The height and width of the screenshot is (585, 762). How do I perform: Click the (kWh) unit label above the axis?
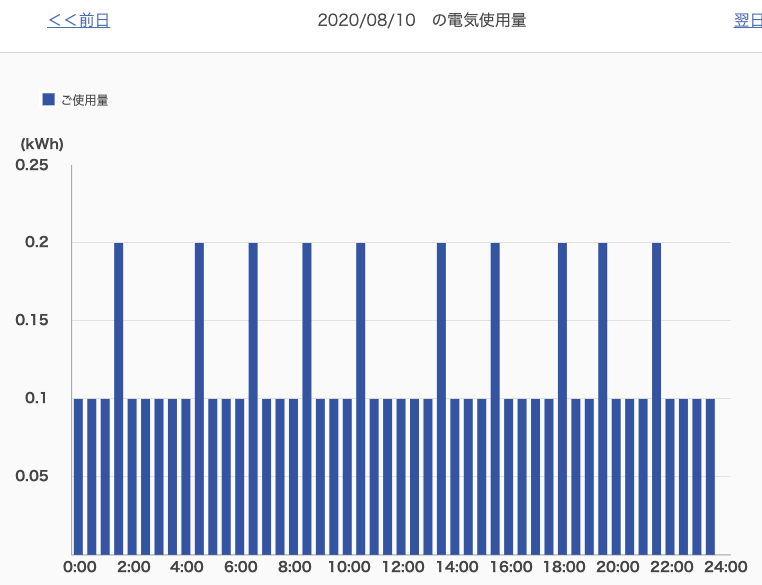[42, 144]
